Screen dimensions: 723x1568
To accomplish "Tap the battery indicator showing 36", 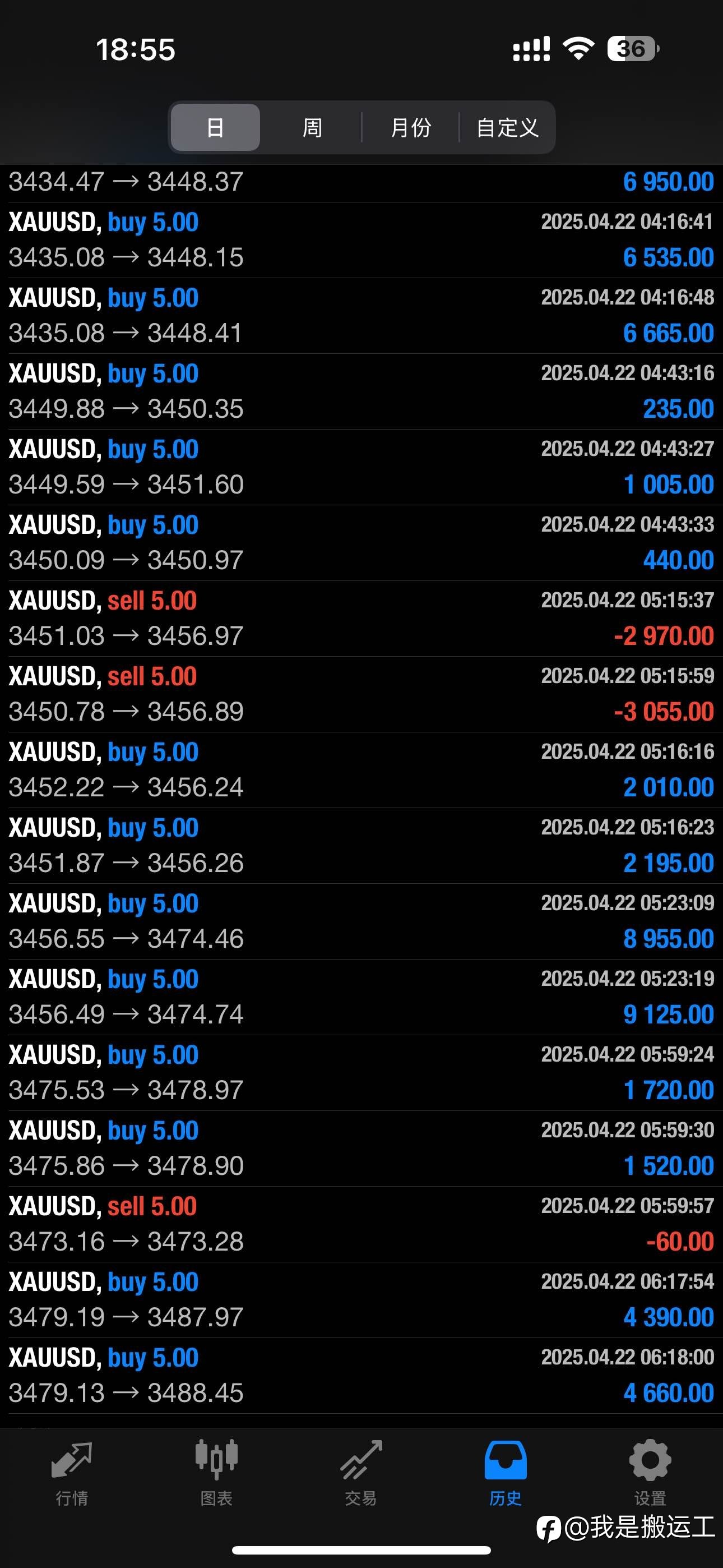I will (x=633, y=49).
